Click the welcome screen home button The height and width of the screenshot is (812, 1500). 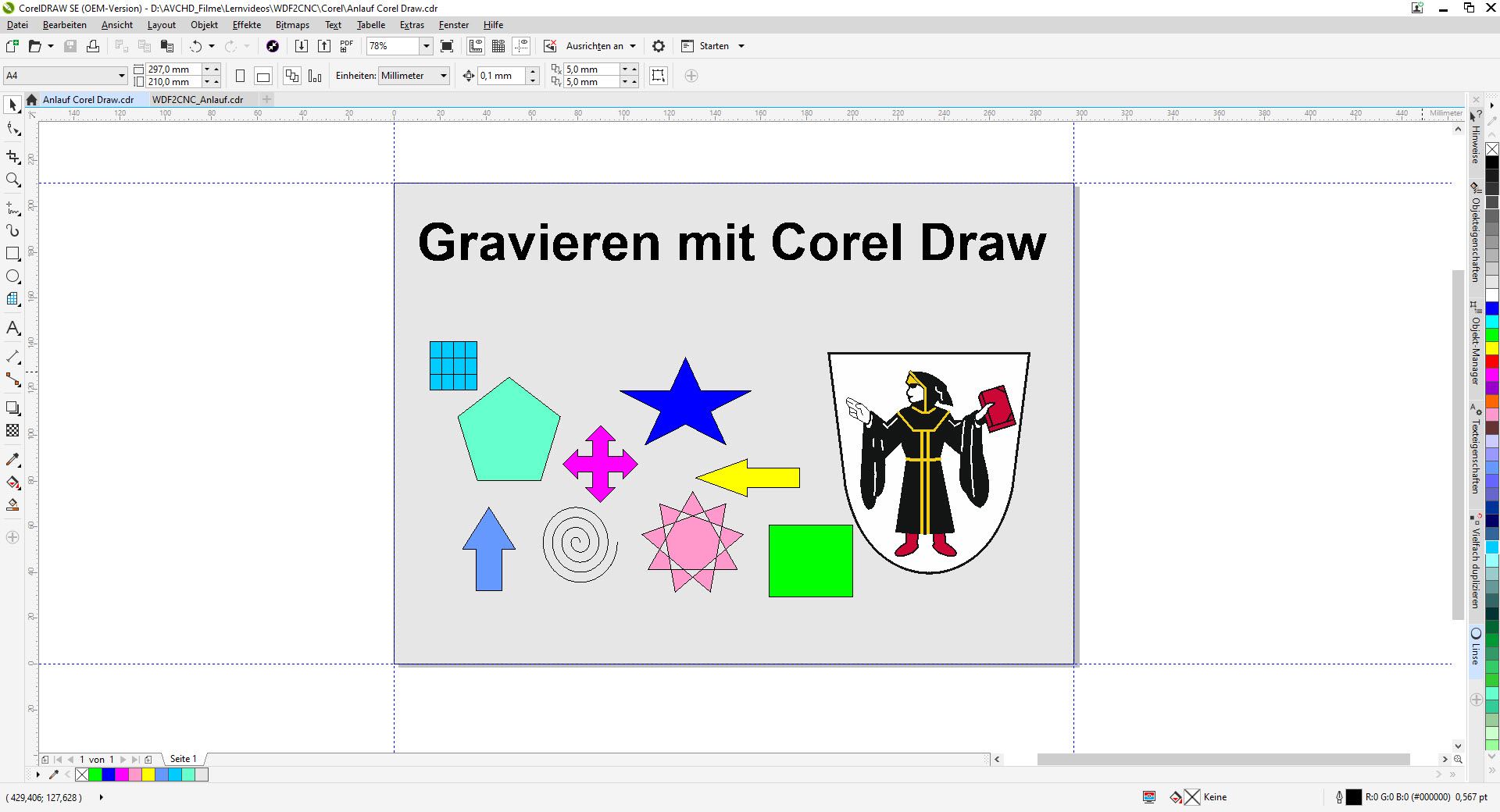tap(31, 100)
